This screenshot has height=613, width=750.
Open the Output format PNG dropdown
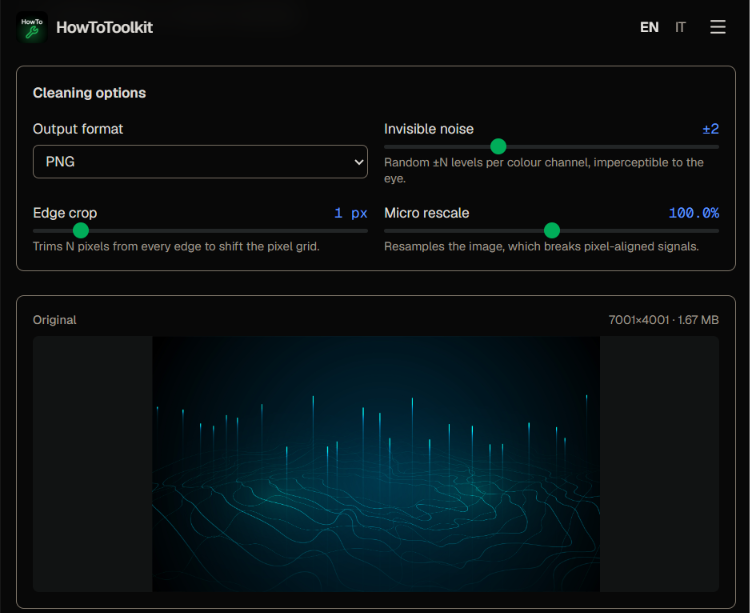[x=200, y=162]
